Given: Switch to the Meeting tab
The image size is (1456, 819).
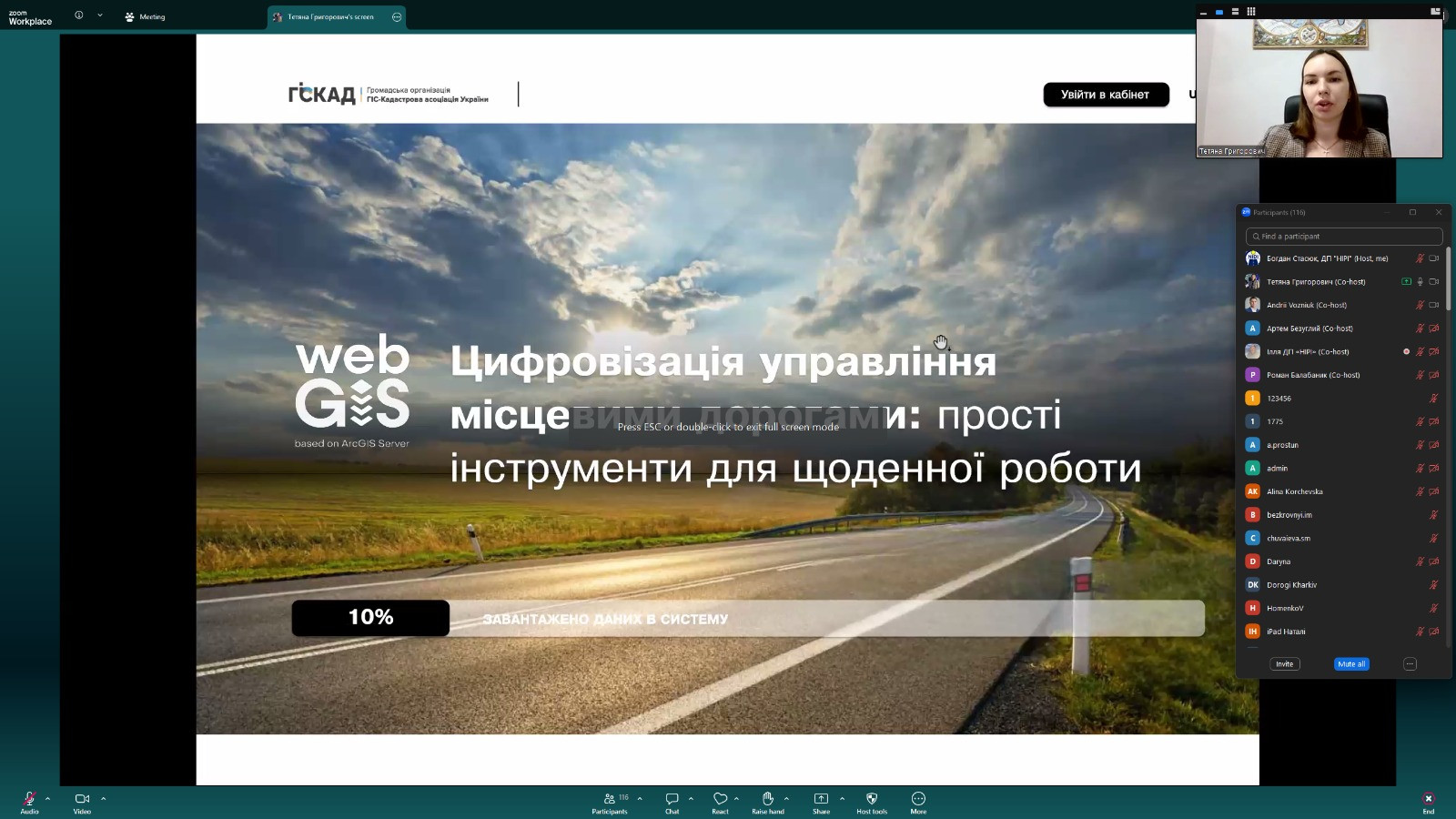Looking at the screenshot, I should (146, 16).
